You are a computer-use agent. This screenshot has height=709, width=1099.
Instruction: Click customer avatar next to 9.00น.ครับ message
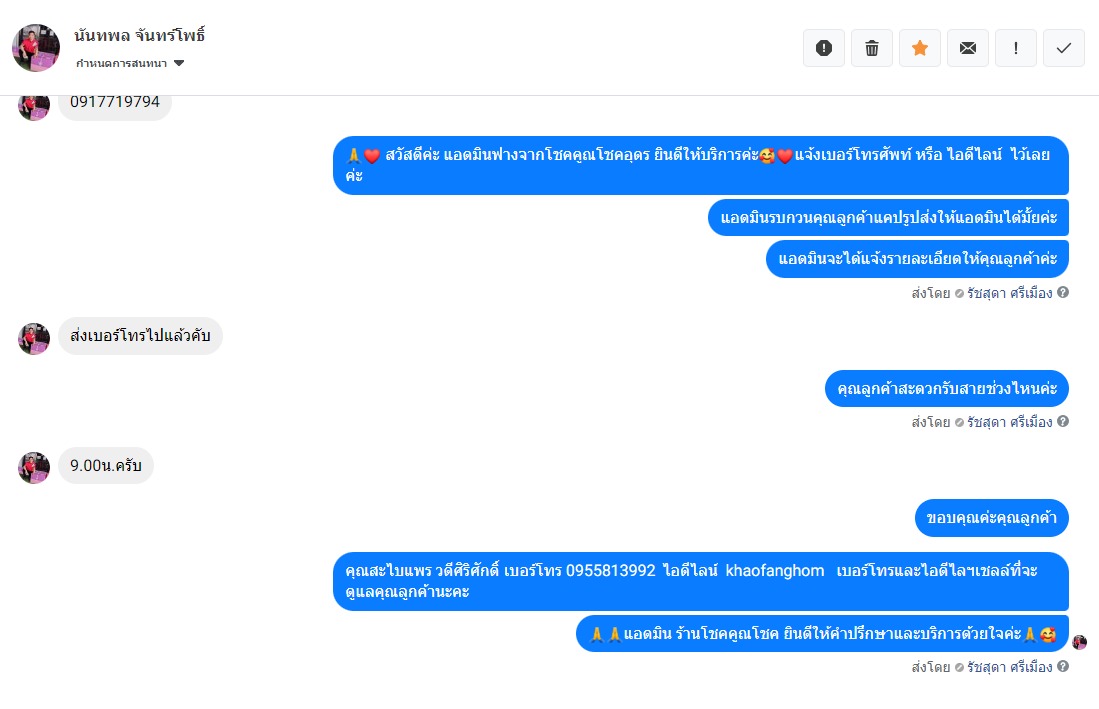(34, 467)
